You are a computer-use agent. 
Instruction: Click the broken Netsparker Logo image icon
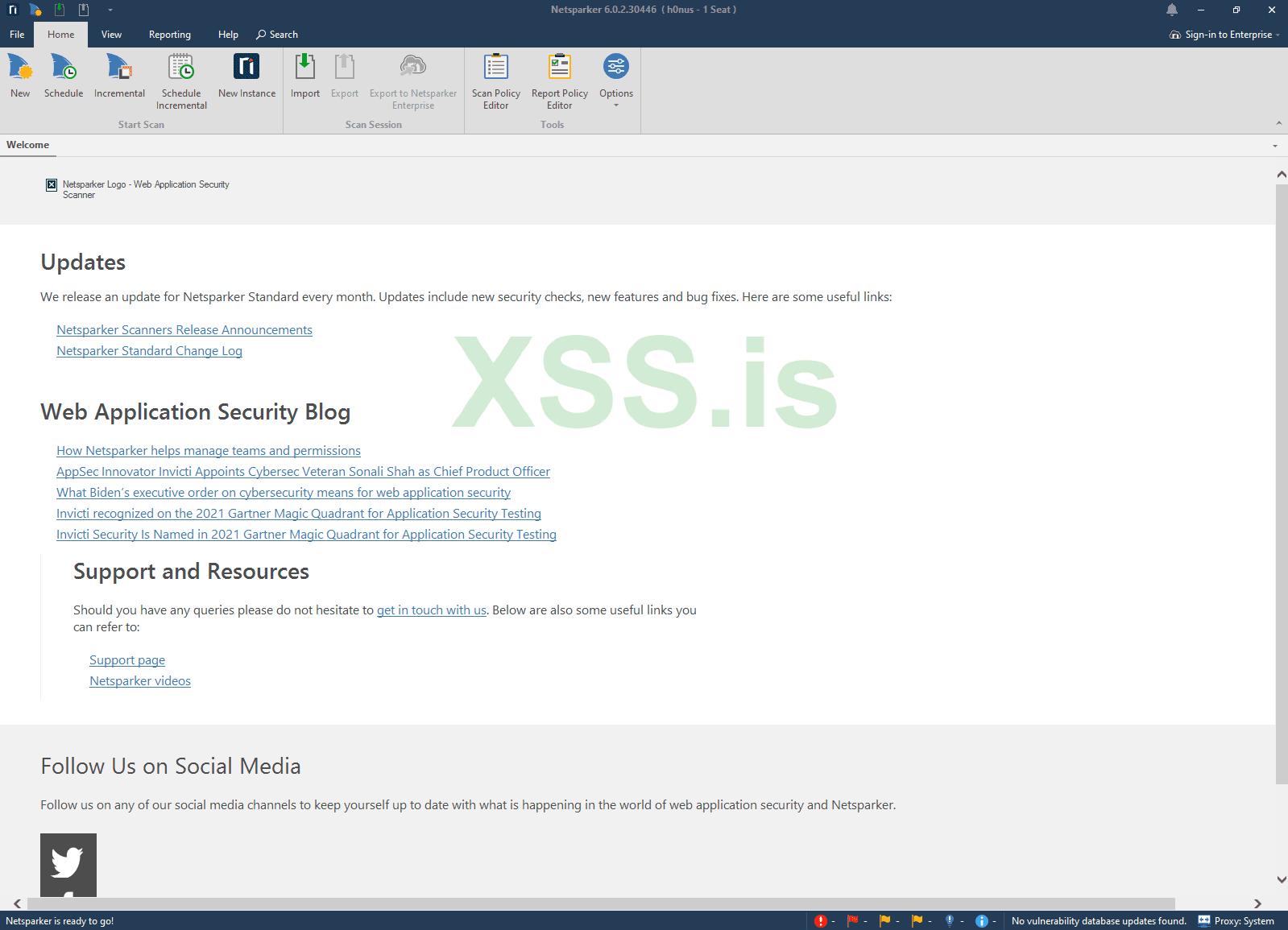point(52,184)
